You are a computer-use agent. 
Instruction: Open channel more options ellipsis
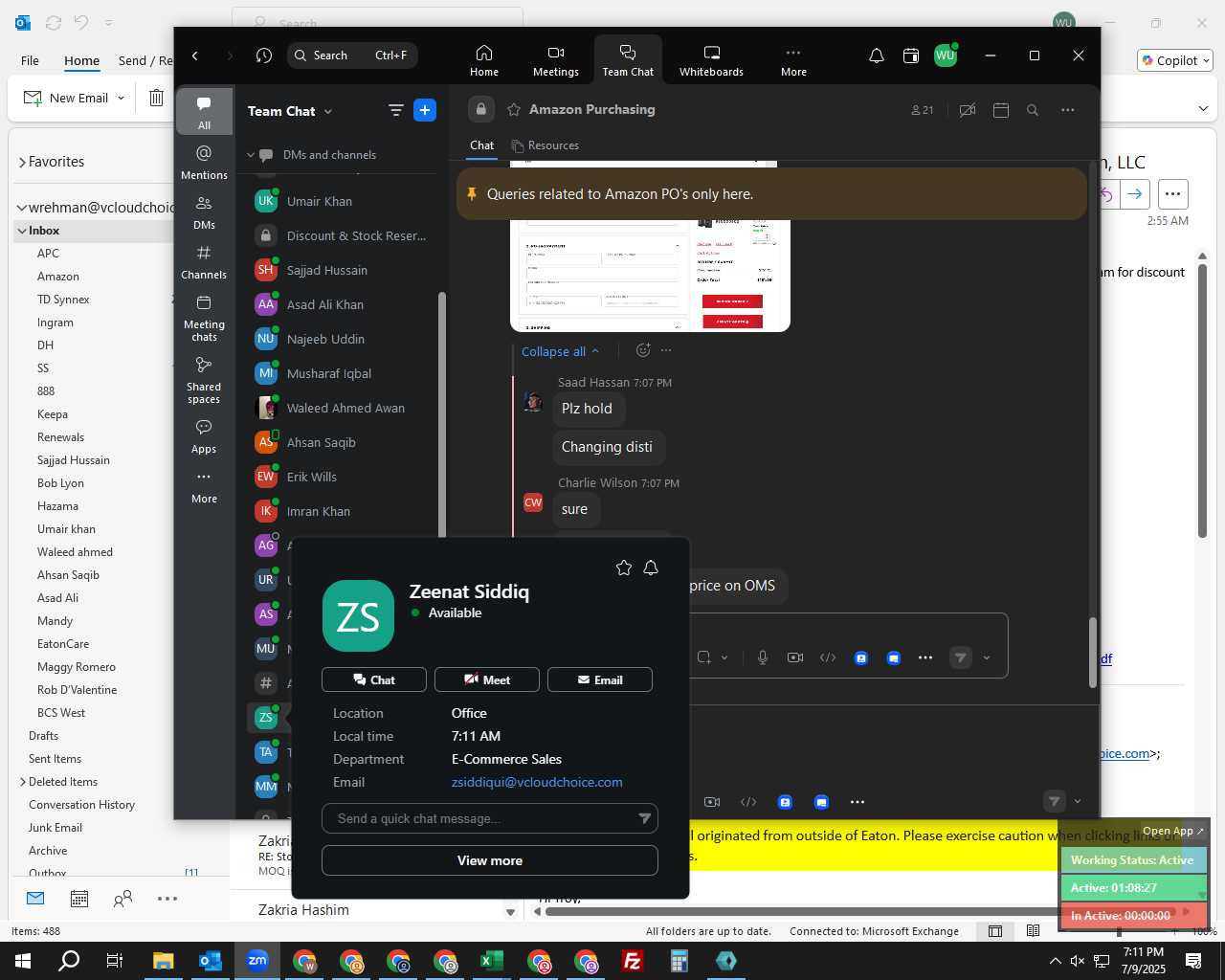[1068, 110]
